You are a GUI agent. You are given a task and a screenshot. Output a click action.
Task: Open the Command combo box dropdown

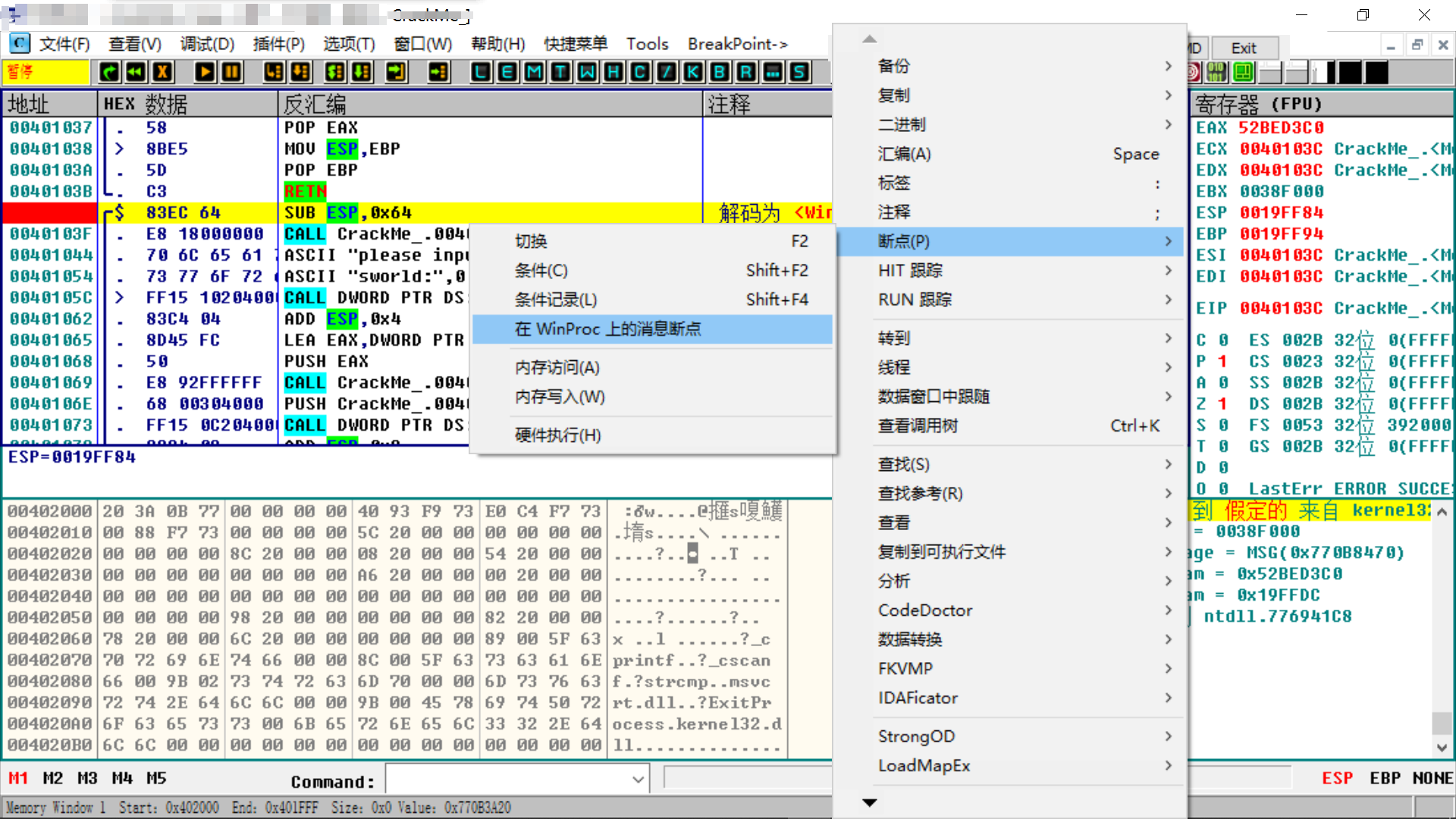coord(638,779)
